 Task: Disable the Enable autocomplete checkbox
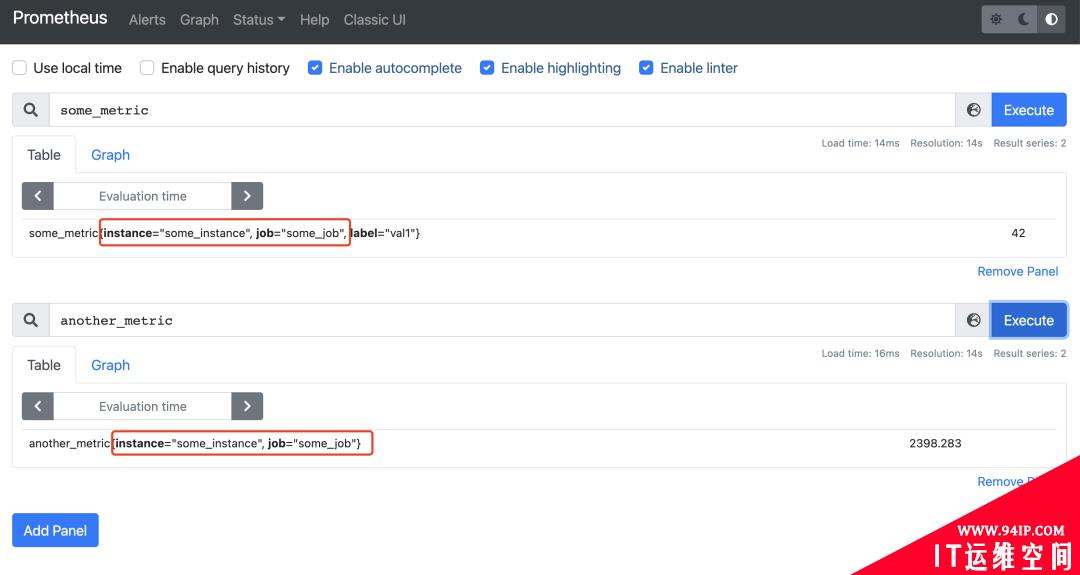pos(315,67)
